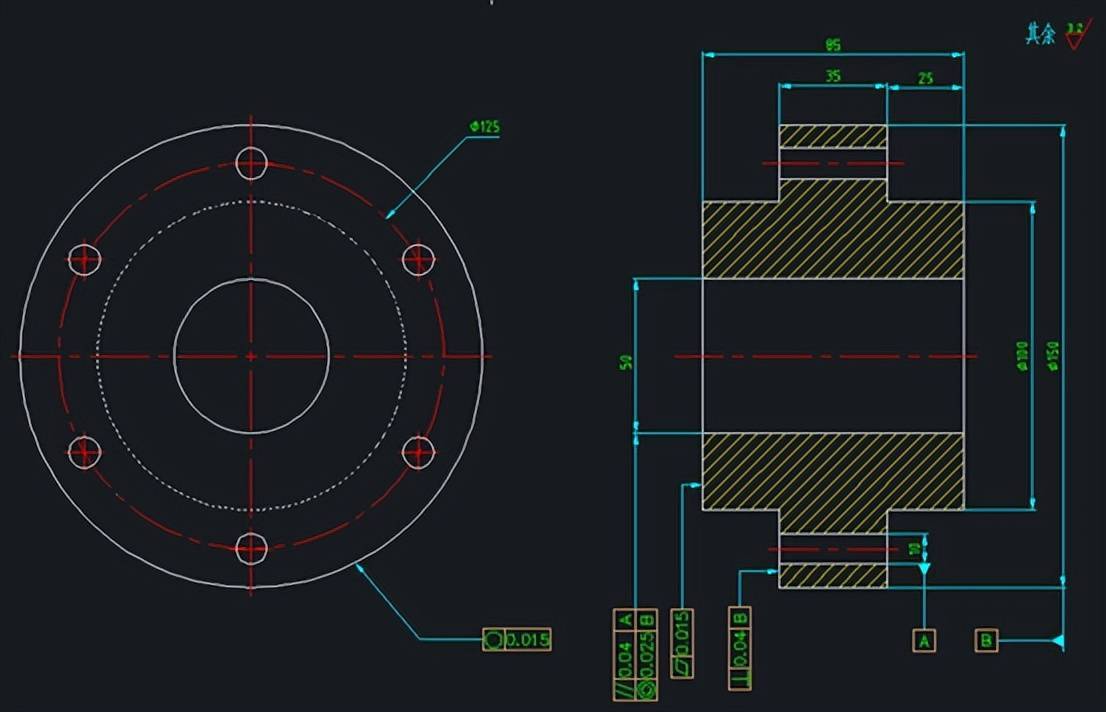Select the 85 overall length dimension text

832,45
